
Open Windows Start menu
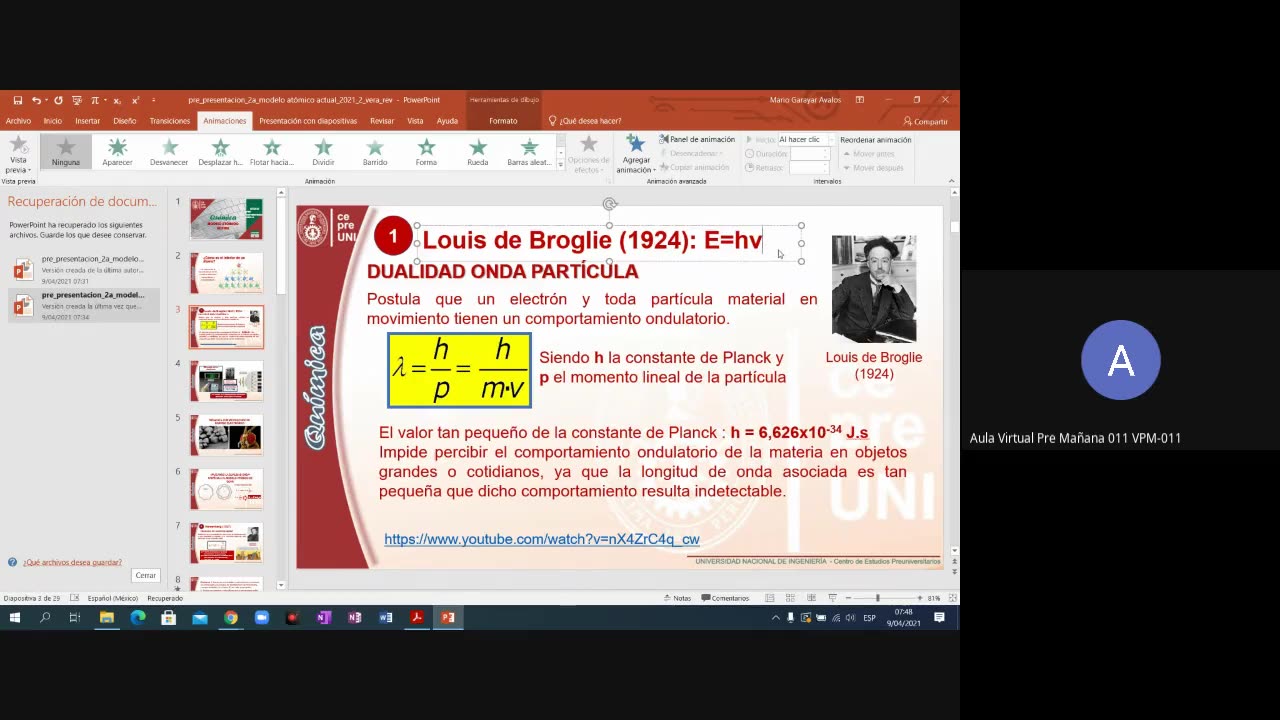pyautogui.click(x=14, y=618)
